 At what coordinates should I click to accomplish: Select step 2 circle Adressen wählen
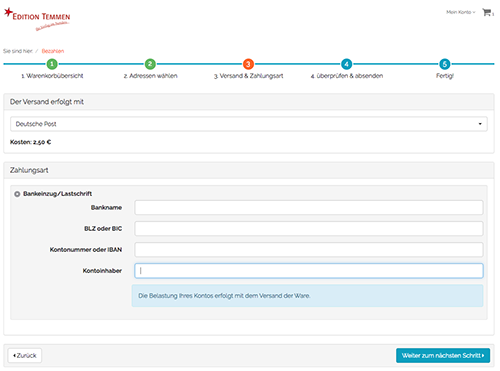[150, 64]
